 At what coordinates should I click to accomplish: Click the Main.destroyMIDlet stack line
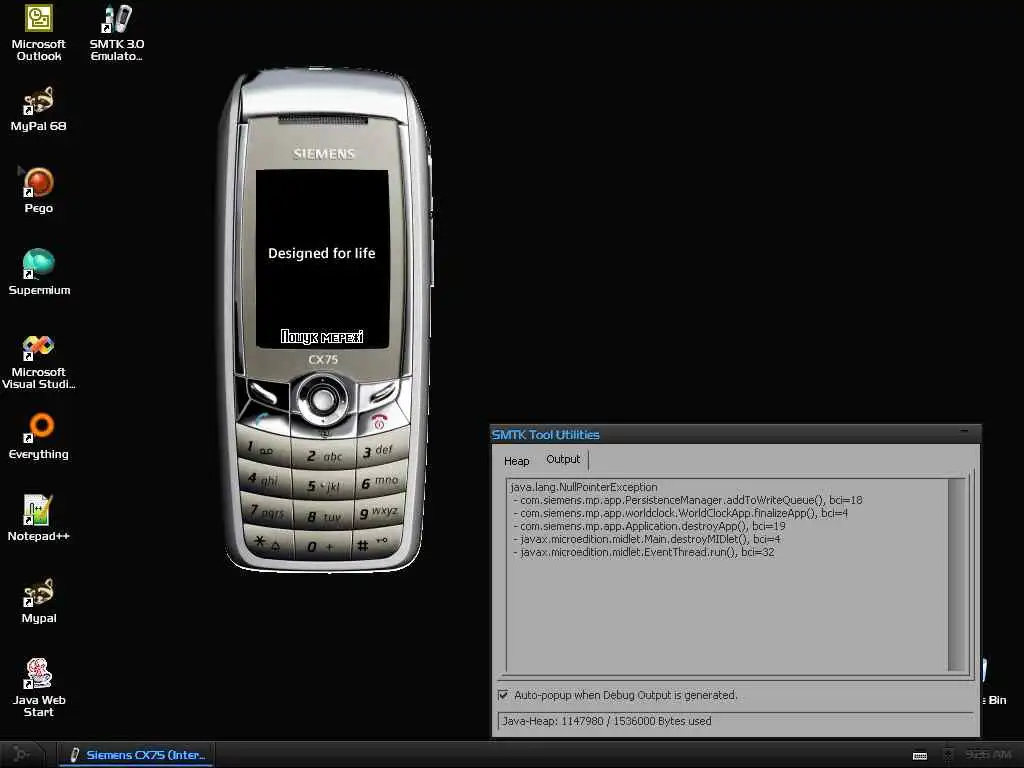(647, 539)
